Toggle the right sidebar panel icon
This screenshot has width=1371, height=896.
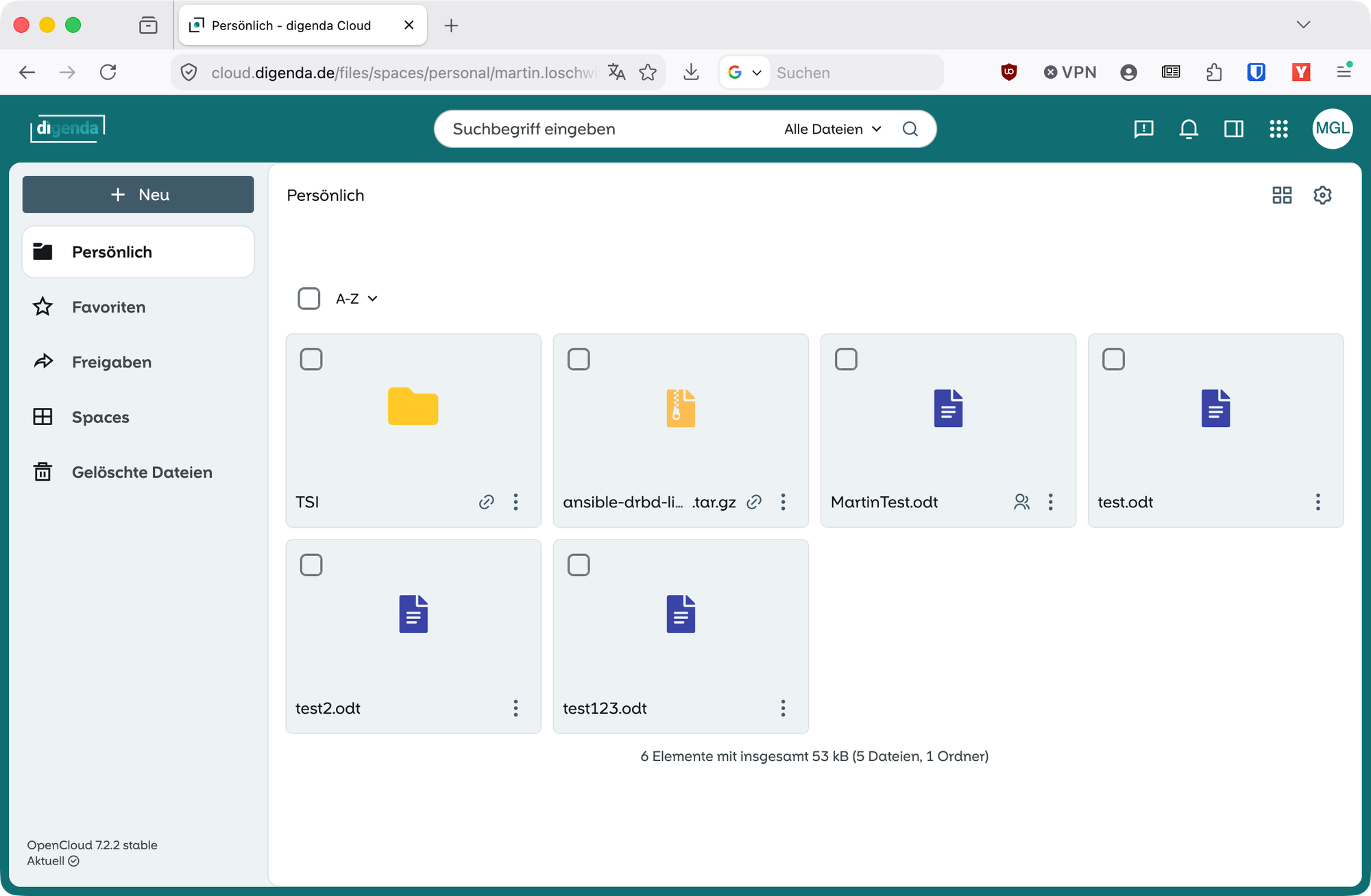1233,129
